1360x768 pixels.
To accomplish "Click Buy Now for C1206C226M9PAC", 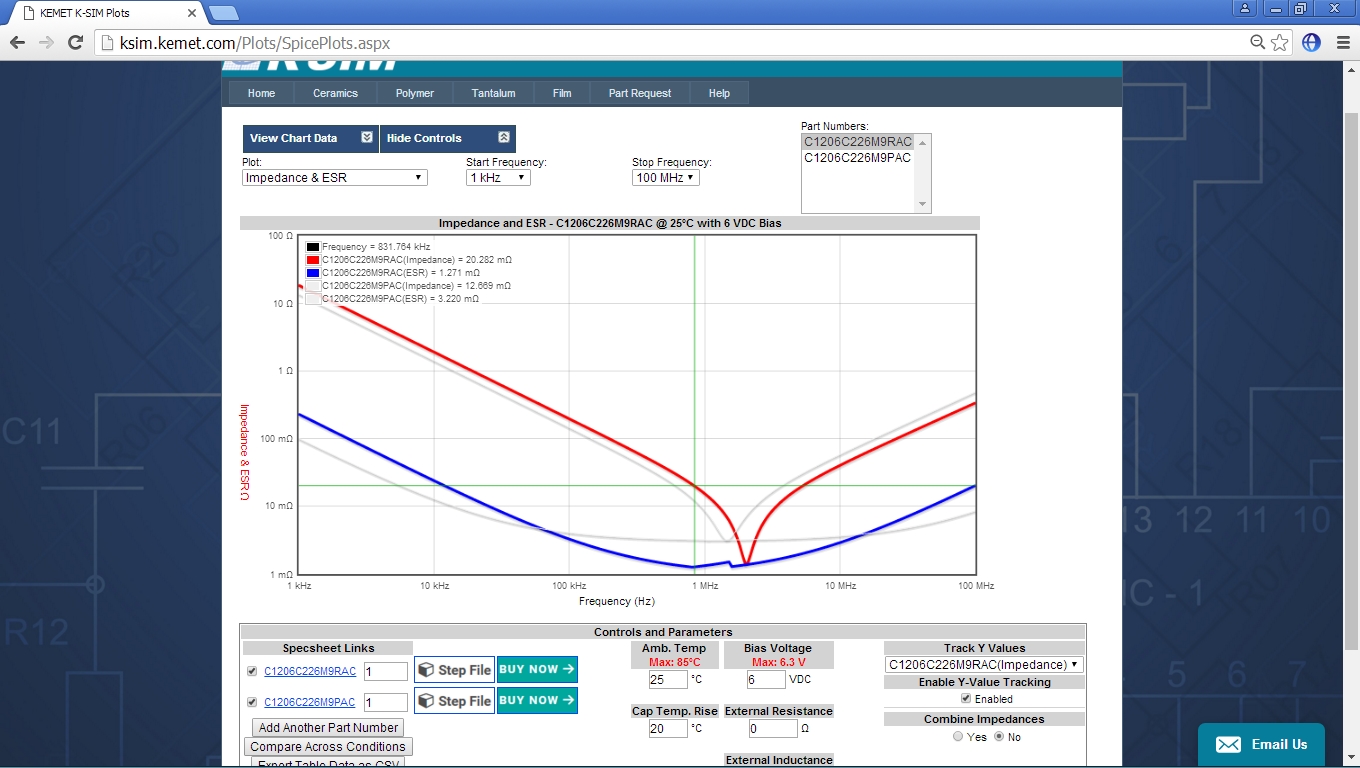I will click(537, 700).
